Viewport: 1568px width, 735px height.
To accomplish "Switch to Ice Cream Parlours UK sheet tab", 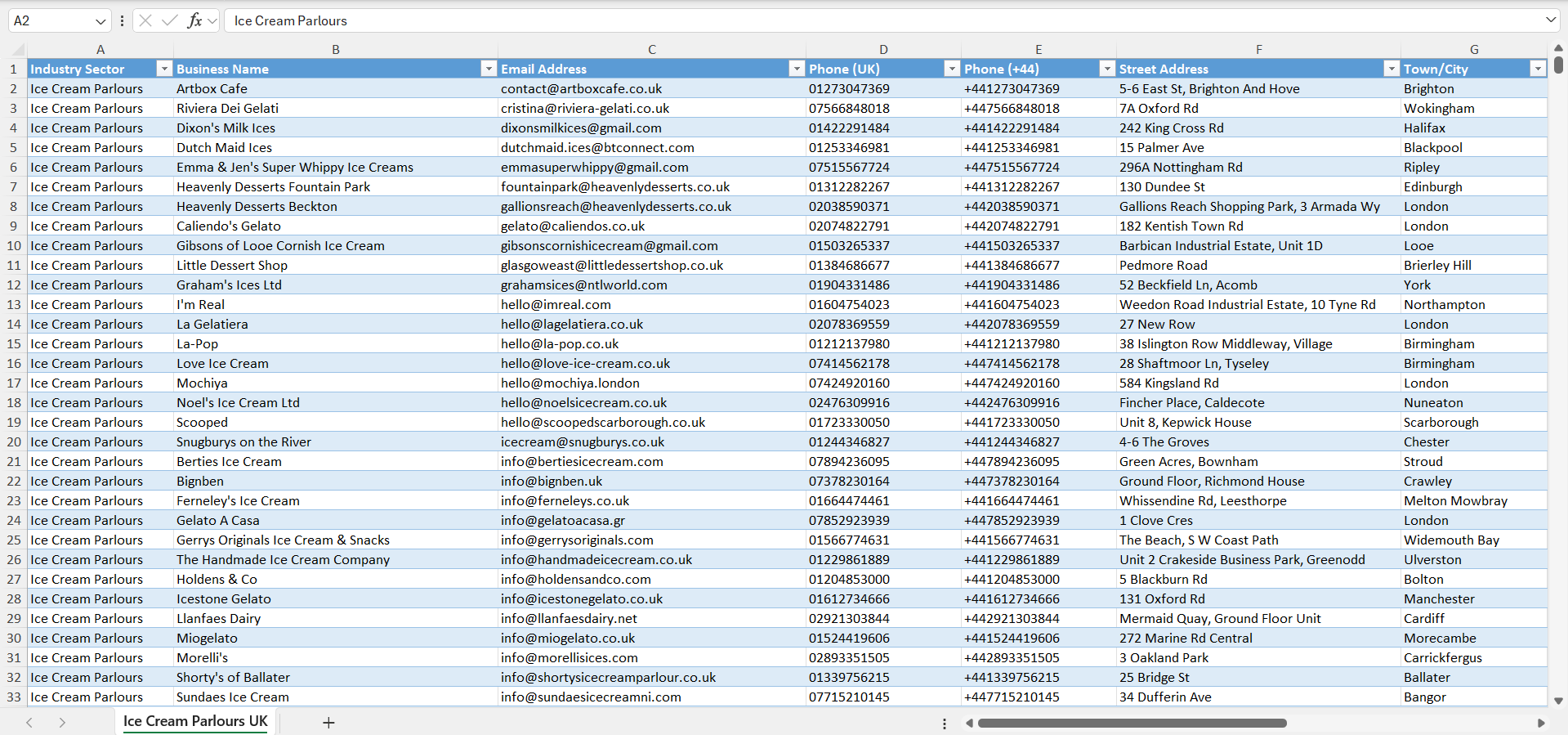I will click(195, 721).
